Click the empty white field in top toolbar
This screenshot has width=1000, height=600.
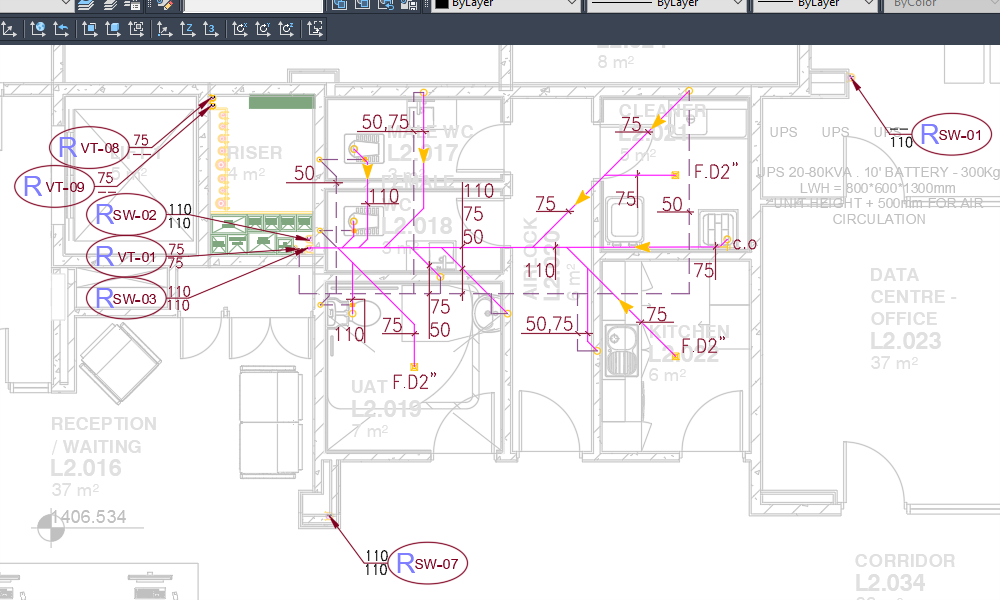[253, 5]
